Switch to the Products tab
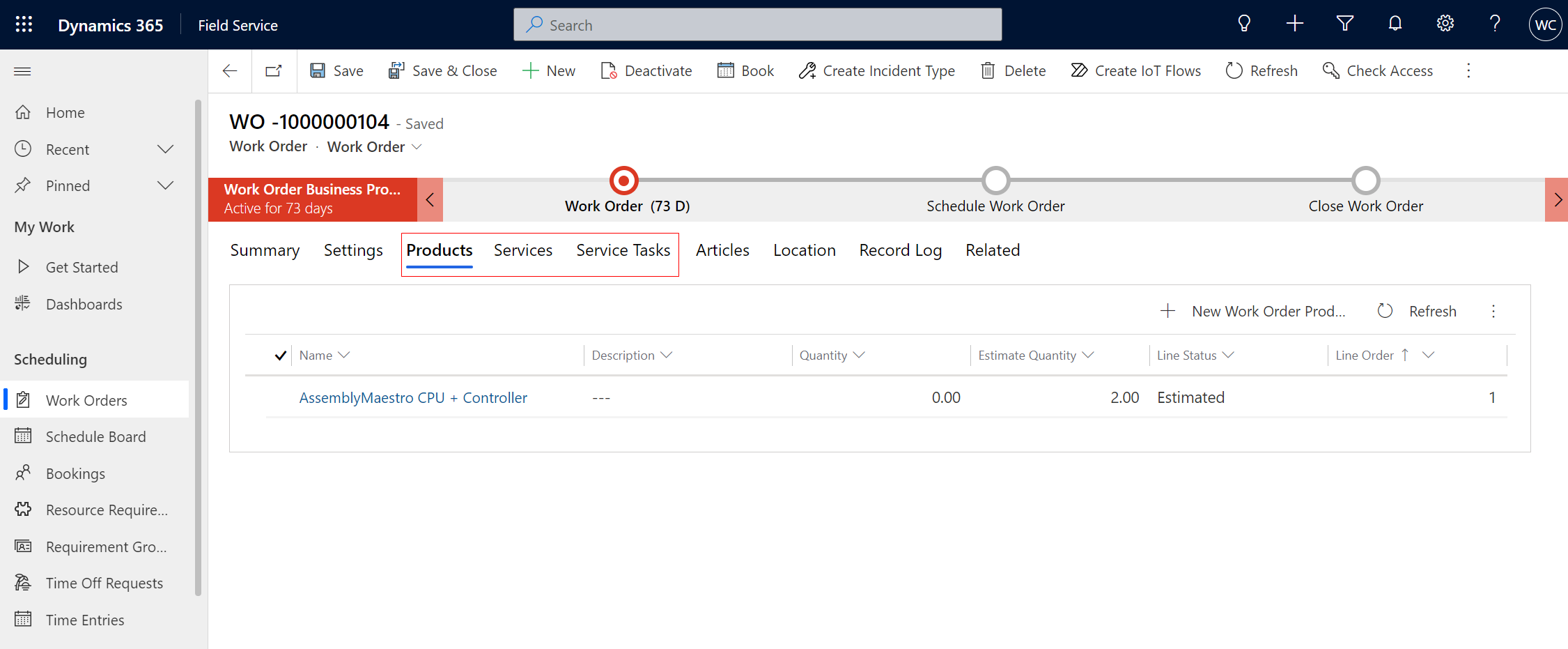Screen dimensions: 1568x649 440,250
